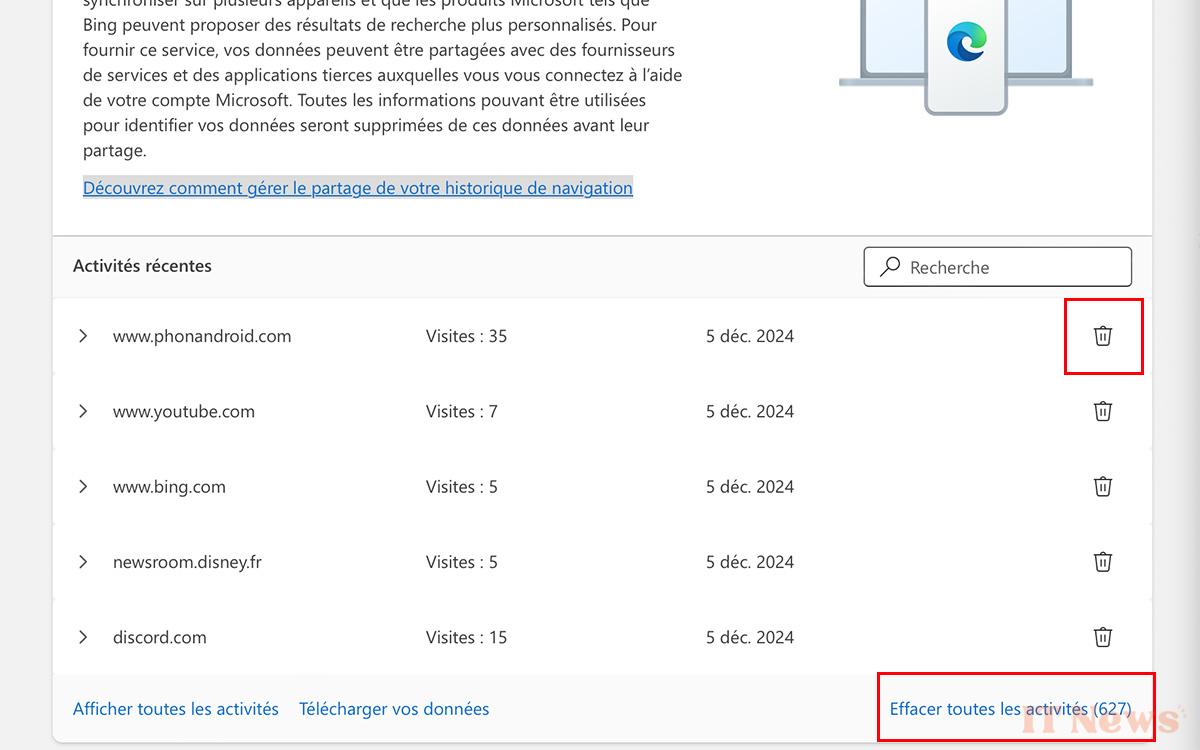Expand the www.youtube.com activity details
The width and height of the screenshot is (1200, 750).
coord(83,411)
